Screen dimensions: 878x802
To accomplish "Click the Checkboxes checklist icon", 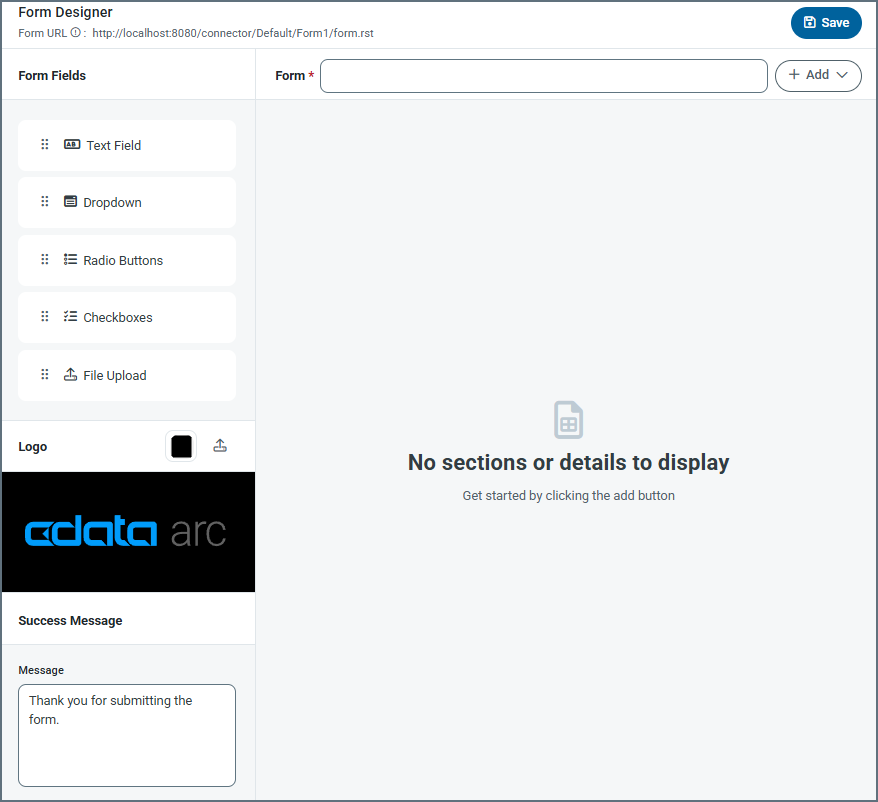I will coord(70,317).
